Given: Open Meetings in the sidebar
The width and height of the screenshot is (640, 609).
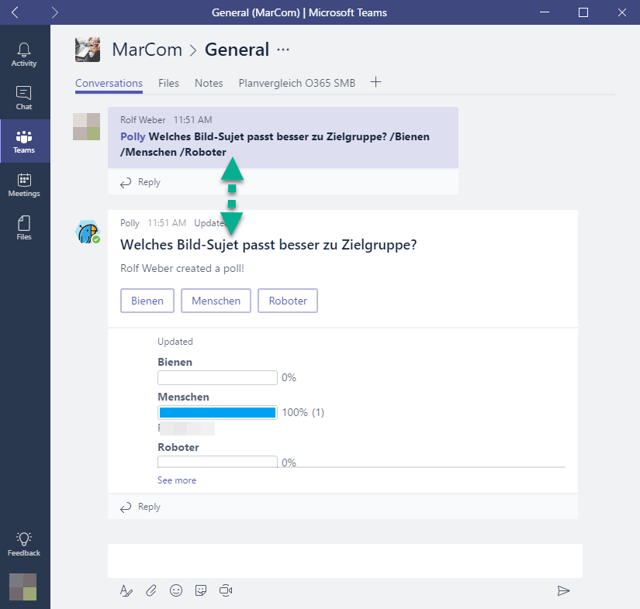Looking at the screenshot, I should [24, 185].
